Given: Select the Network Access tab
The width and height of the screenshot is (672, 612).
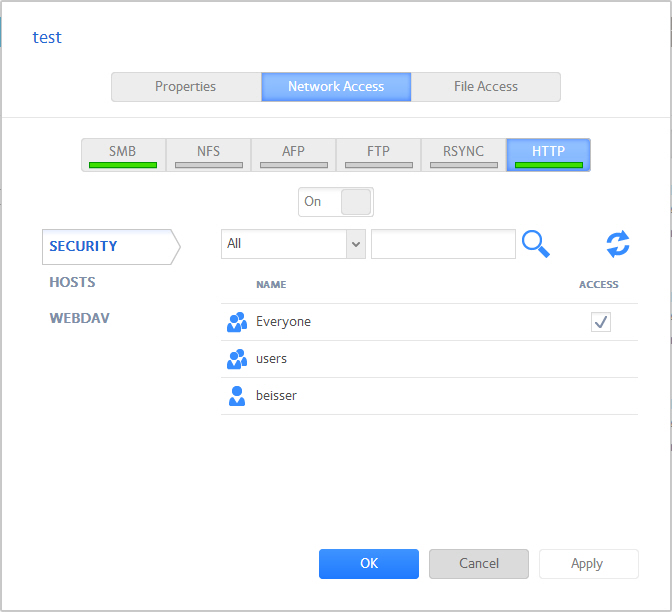Looking at the screenshot, I should (336, 87).
